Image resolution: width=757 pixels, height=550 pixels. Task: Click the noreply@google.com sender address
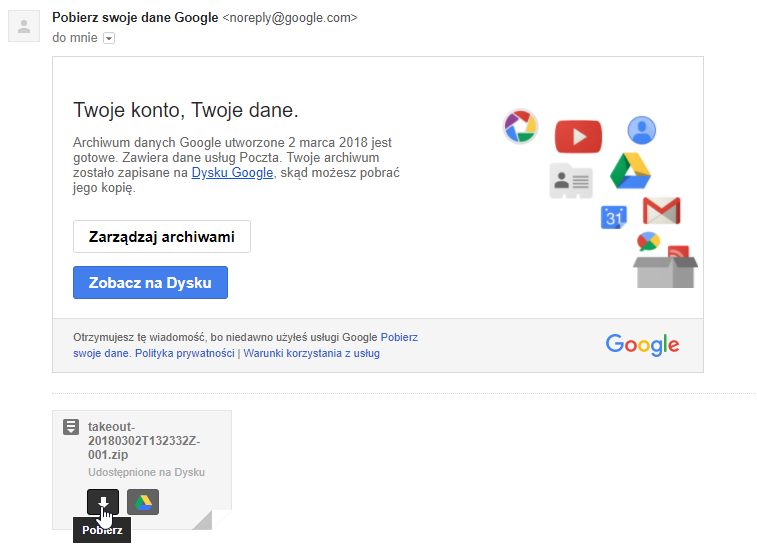[x=290, y=18]
